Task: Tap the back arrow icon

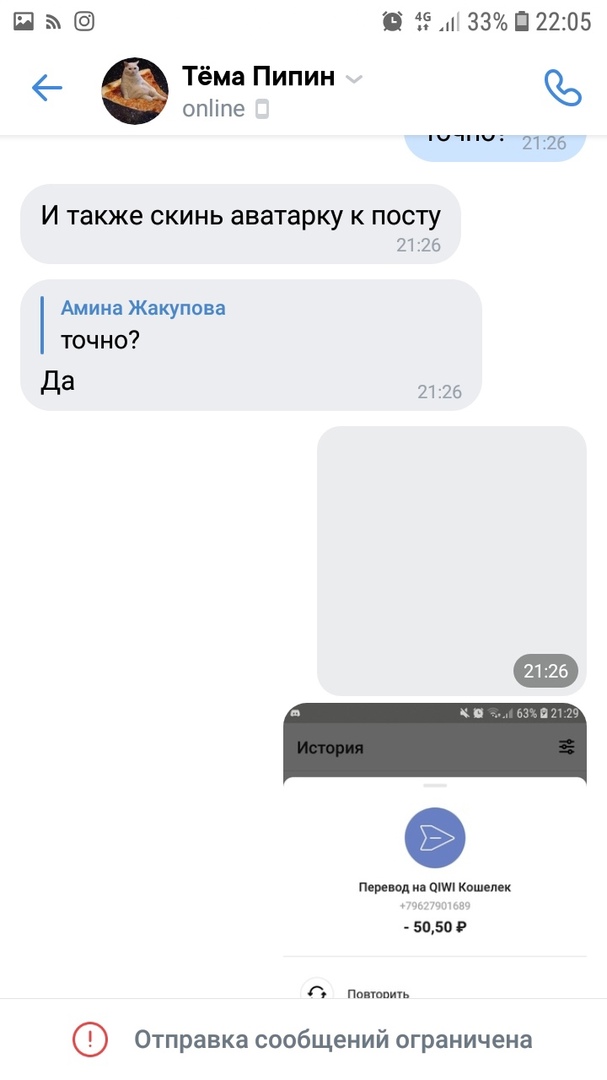Action: click(x=47, y=88)
